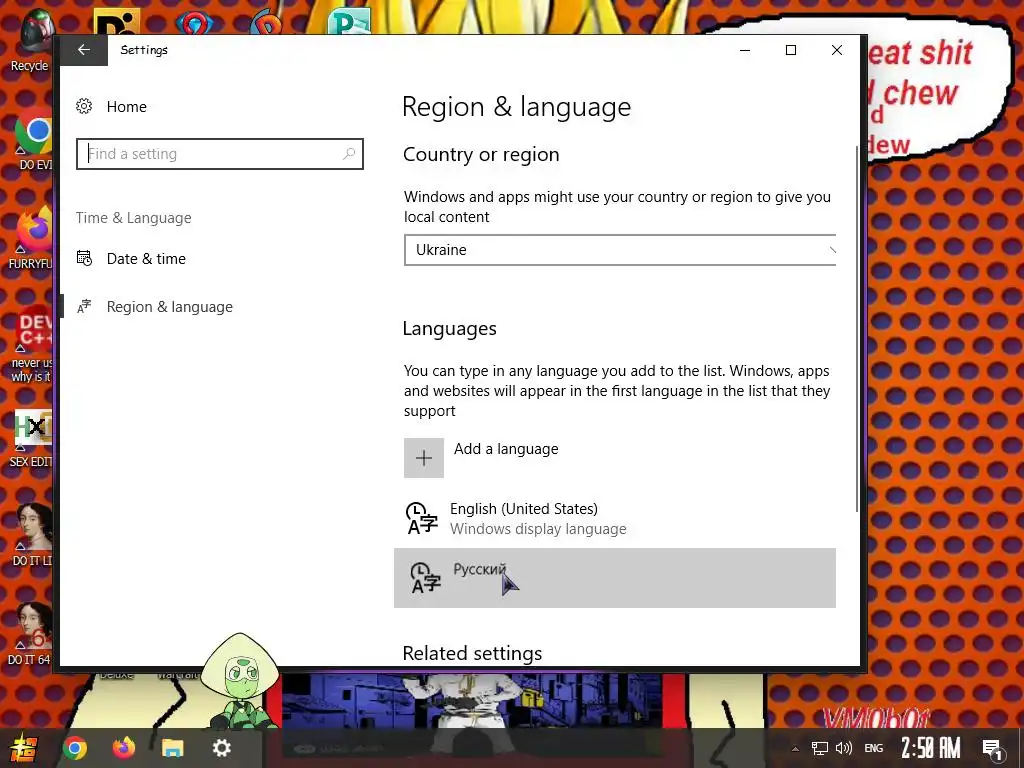
Task: Click the Home gear icon
Action: tap(84, 106)
